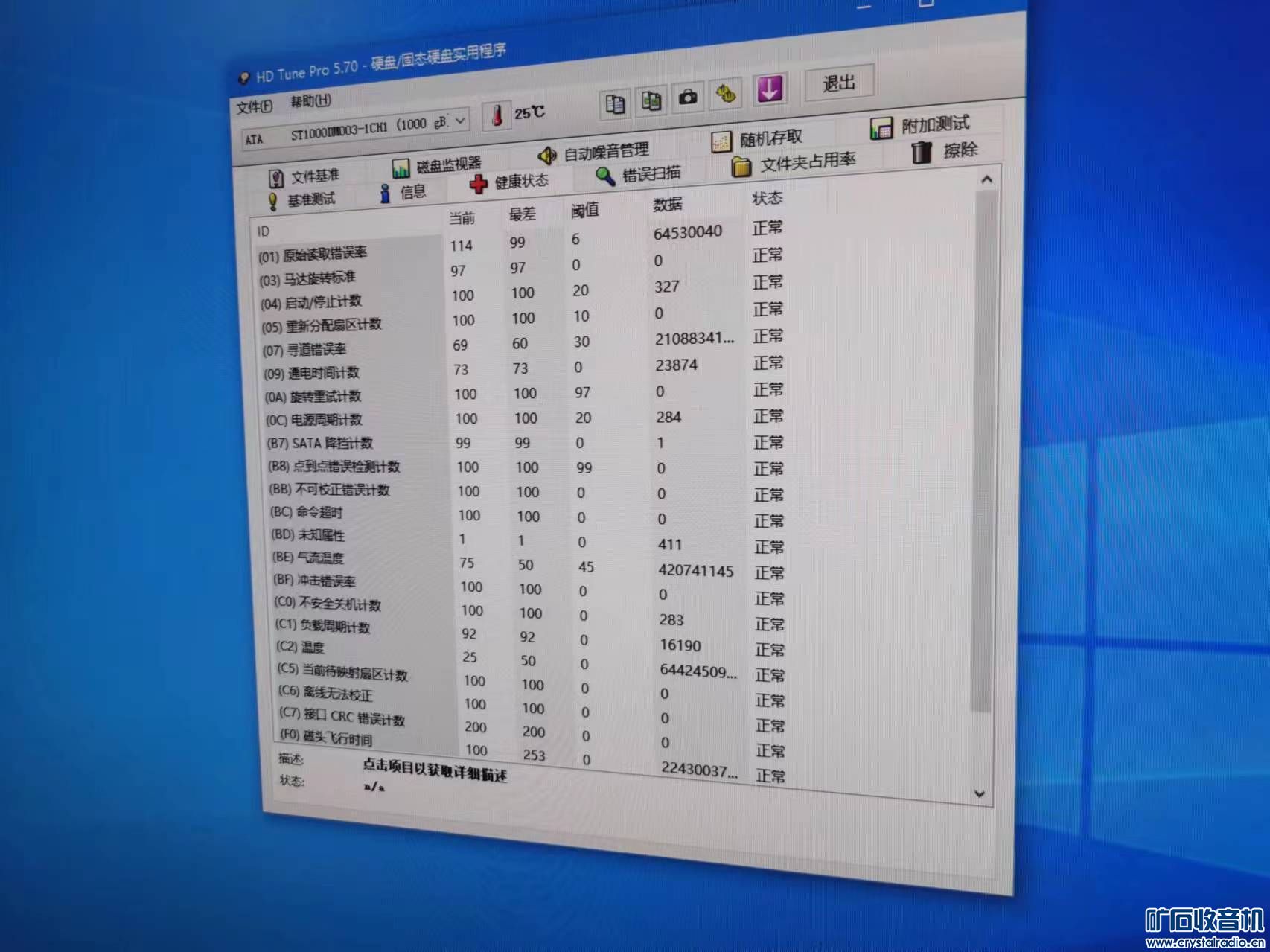Select the (0C) 电源周期计数 row
The image size is (1270, 952).
[526, 418]
